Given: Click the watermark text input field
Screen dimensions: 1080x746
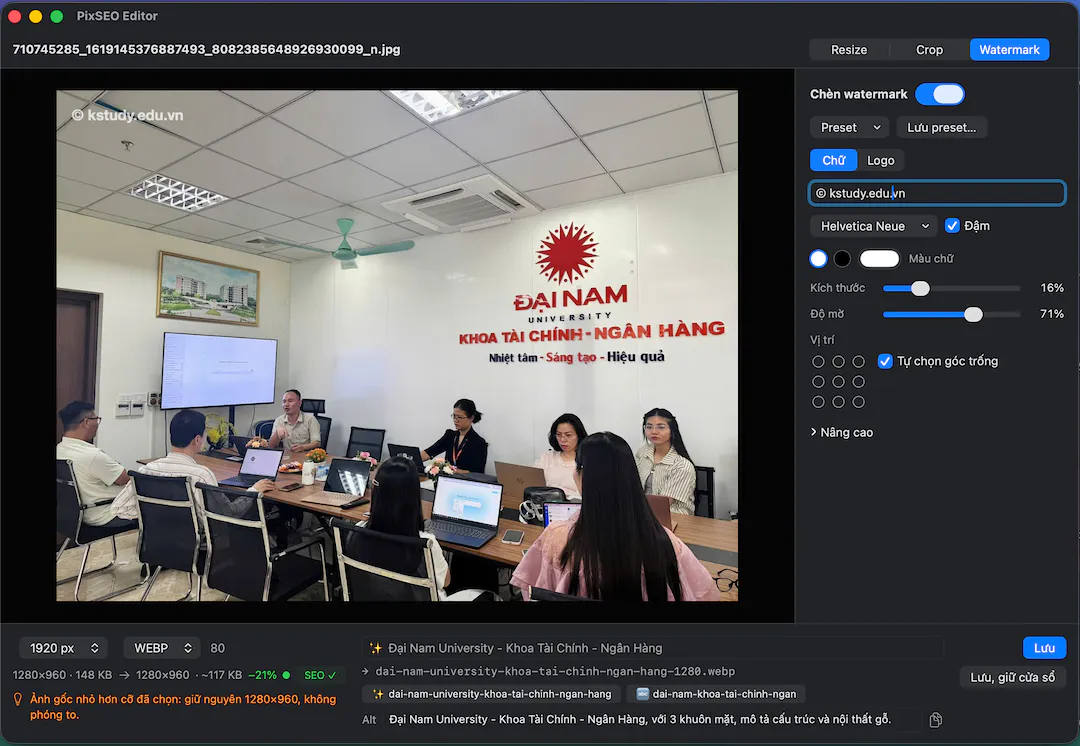Looking at the screenshot, I should pyautogui.click(x=937, y=193).
